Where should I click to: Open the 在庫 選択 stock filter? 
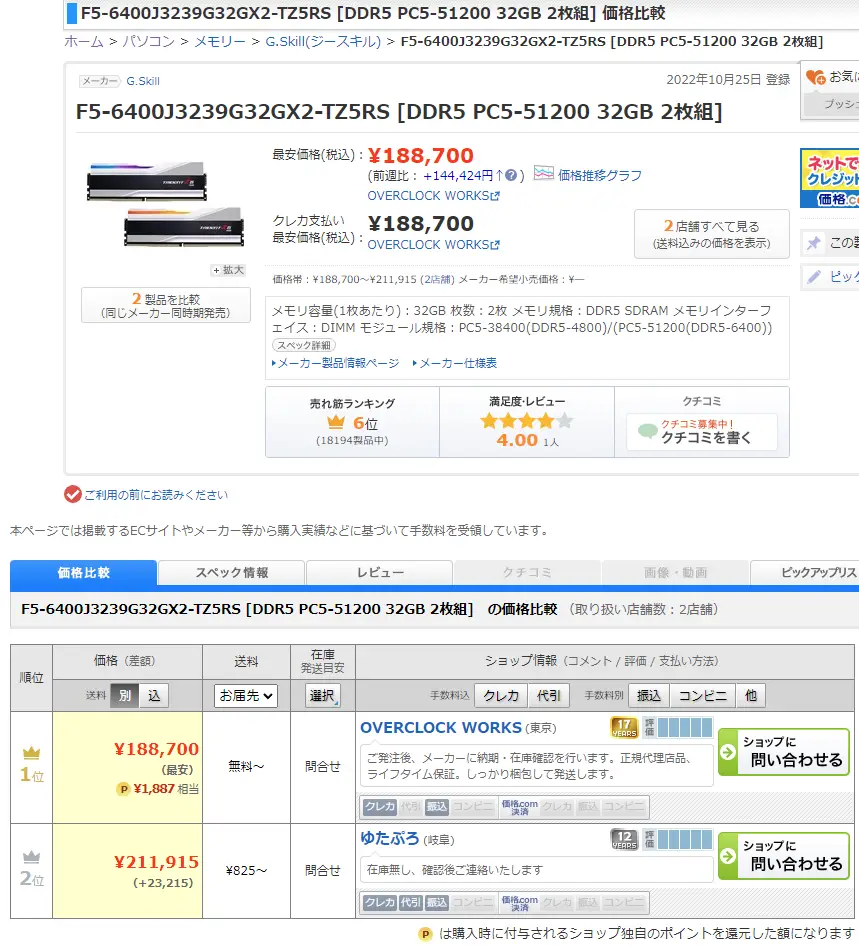[x=323, y=695]
